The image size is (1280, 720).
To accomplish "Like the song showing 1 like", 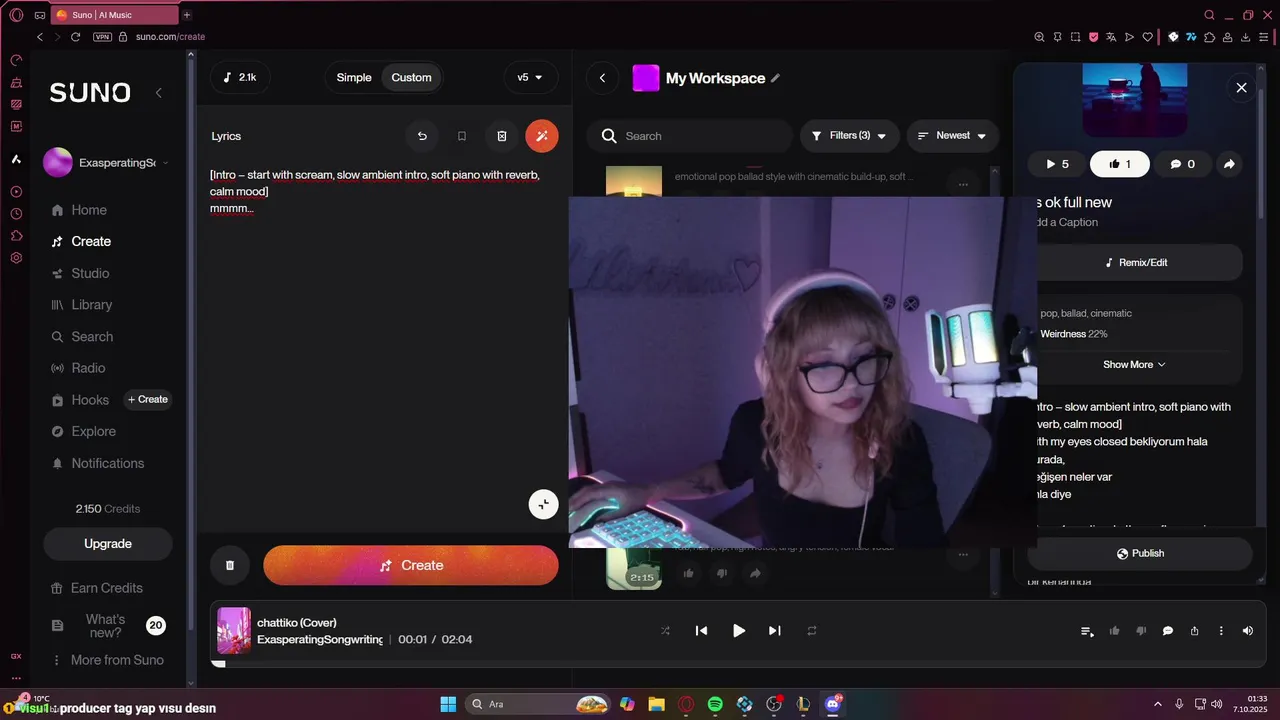I will coord(1119,164).
